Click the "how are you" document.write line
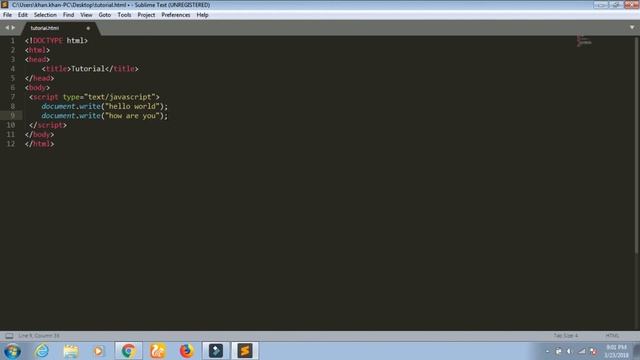This screenshot has height=360, width=640. pyautogui.click(x=104, y=116)
